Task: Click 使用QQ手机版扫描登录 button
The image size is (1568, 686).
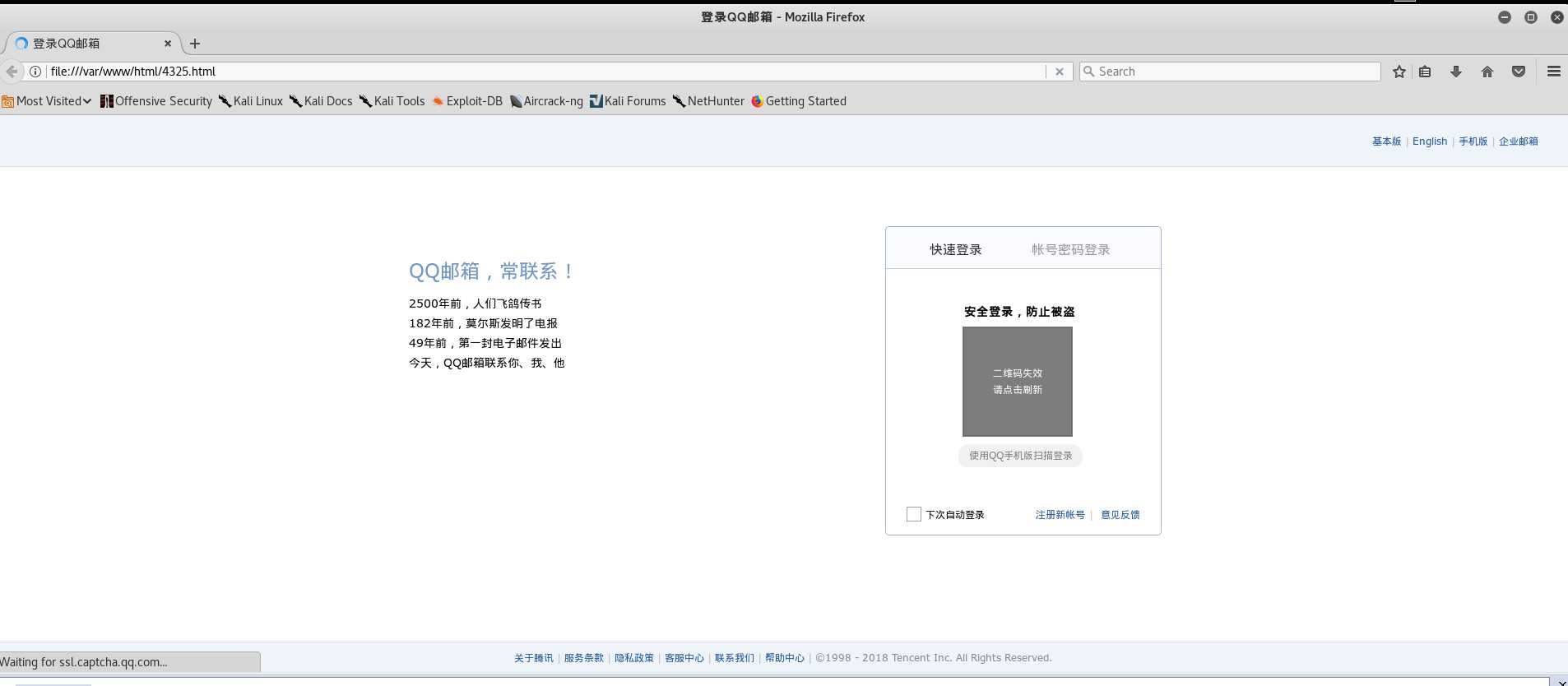Action: 1020,456
